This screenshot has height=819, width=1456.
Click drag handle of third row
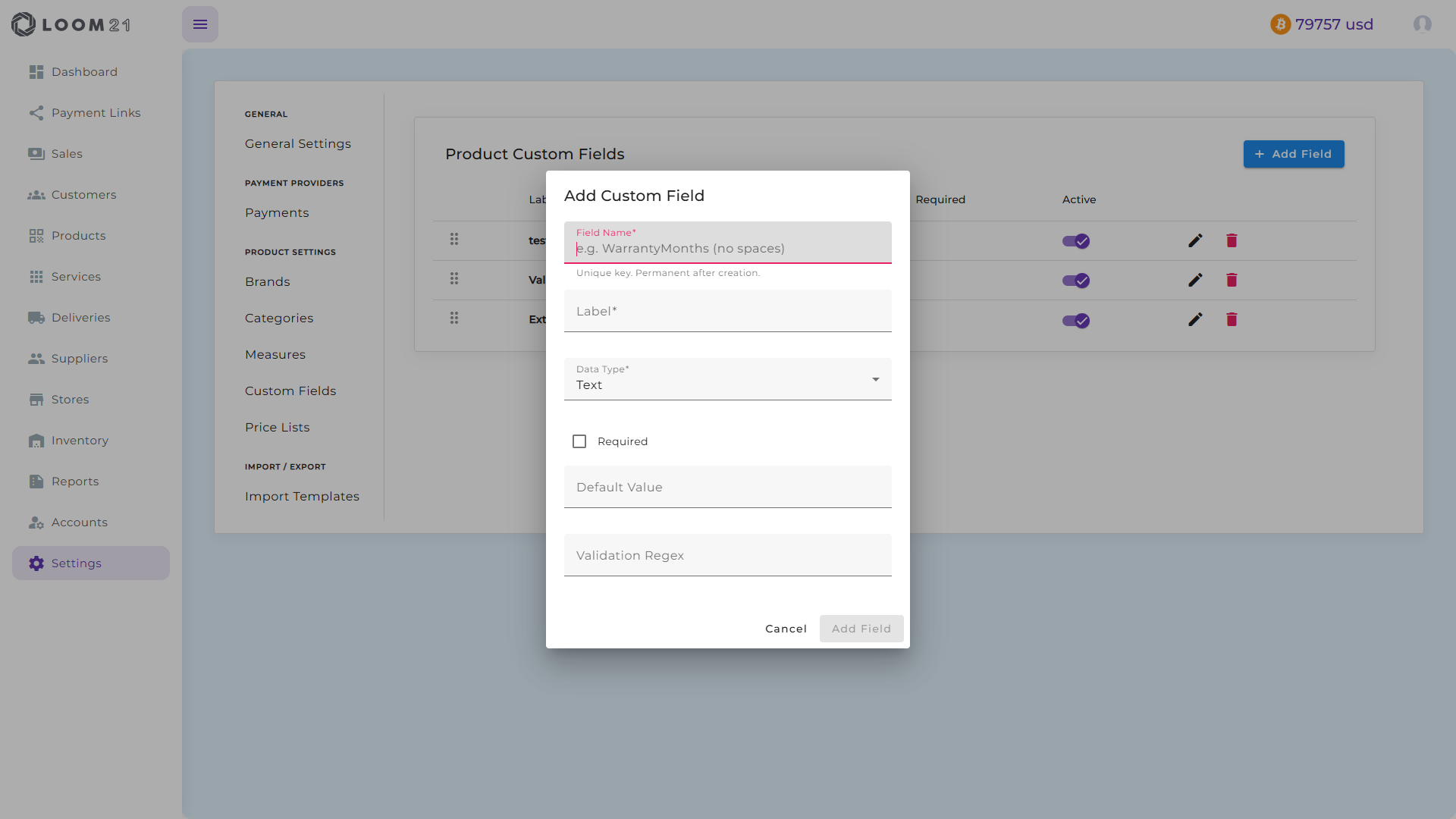click(x=454, y=318)
